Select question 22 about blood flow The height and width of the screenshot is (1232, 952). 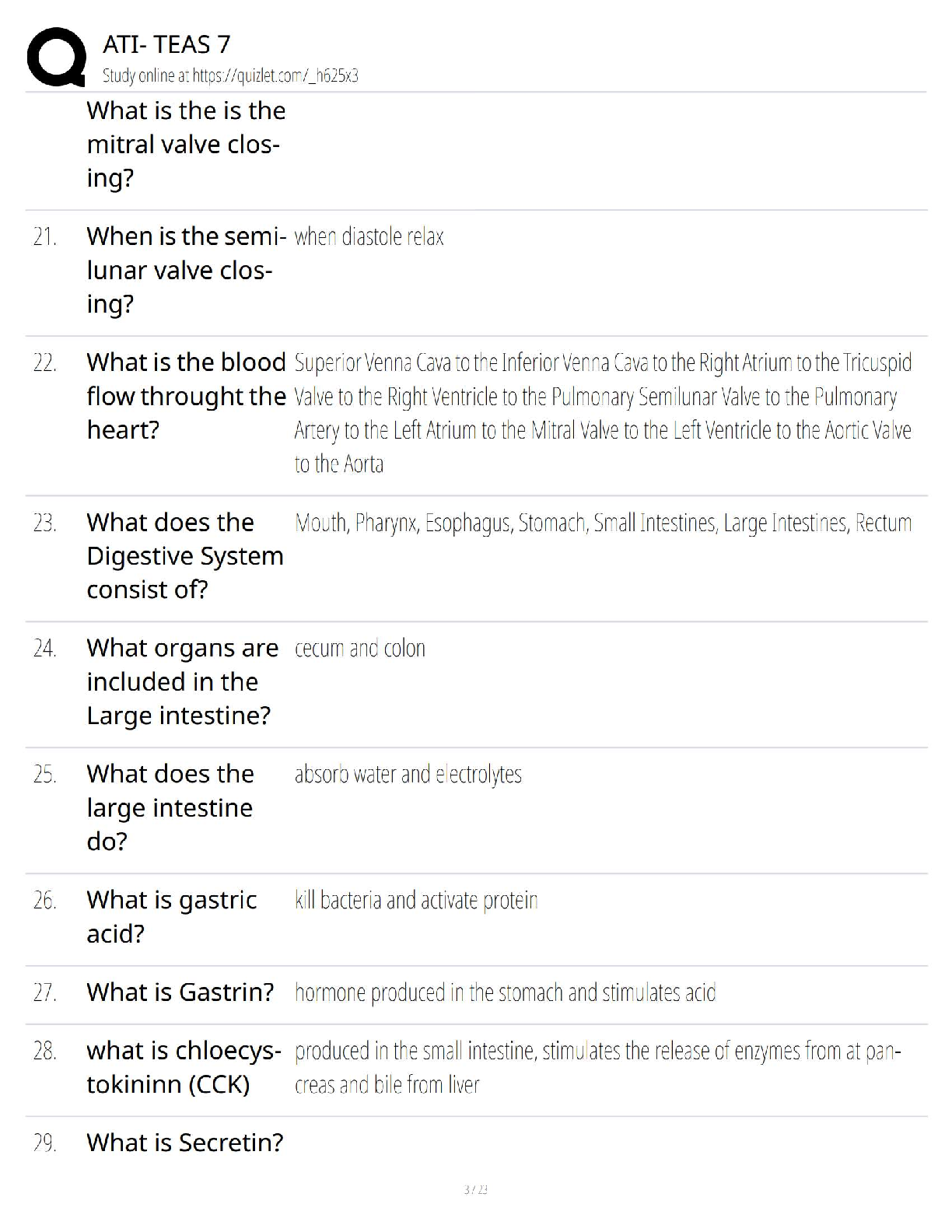pyautogui.click(x=186, y=396)
